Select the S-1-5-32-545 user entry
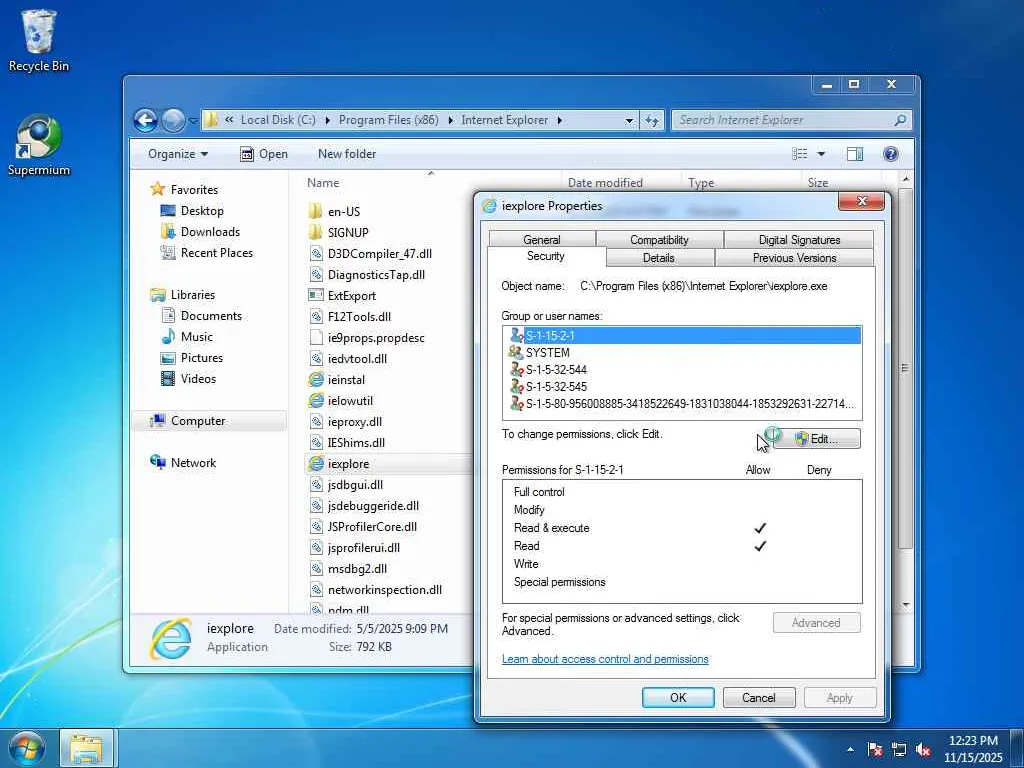The width and height of the screenshot is (1024, 768). tap(682, 387)
